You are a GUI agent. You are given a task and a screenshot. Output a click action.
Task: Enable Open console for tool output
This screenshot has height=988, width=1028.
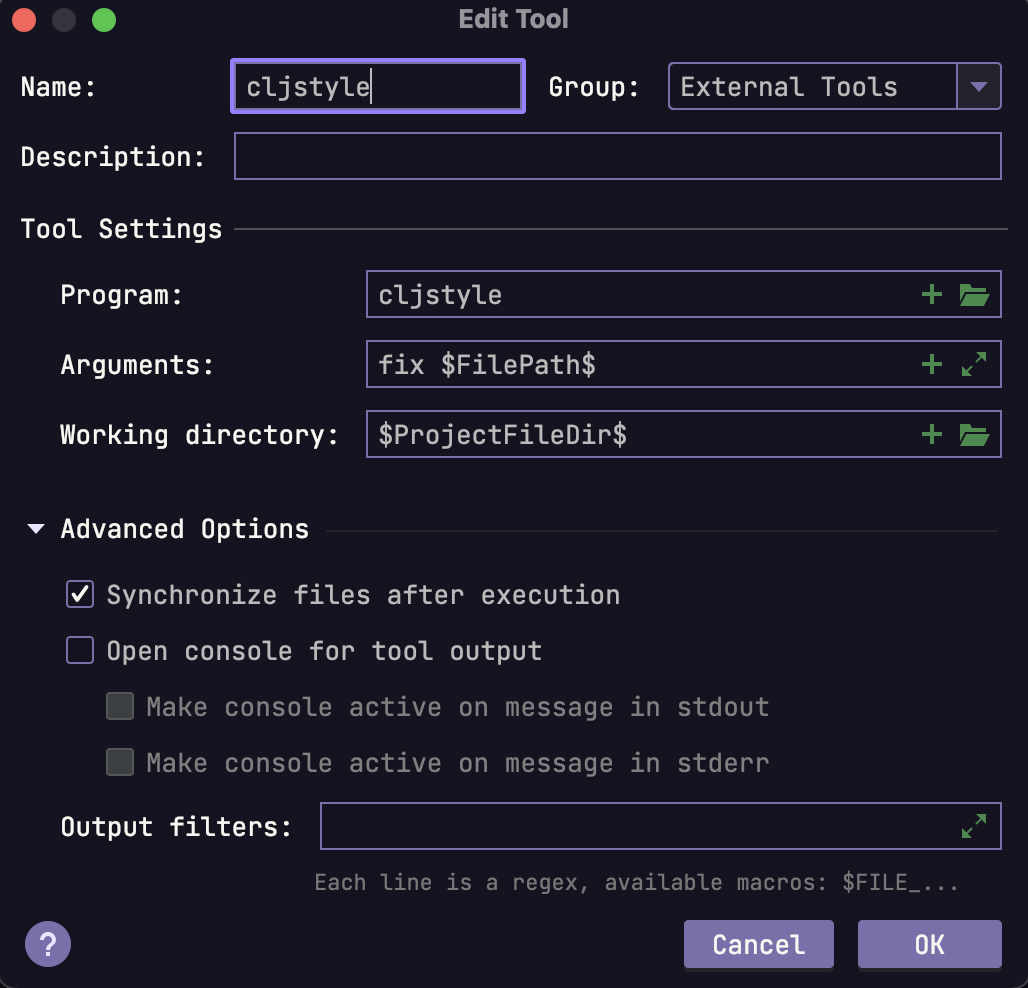80,650
